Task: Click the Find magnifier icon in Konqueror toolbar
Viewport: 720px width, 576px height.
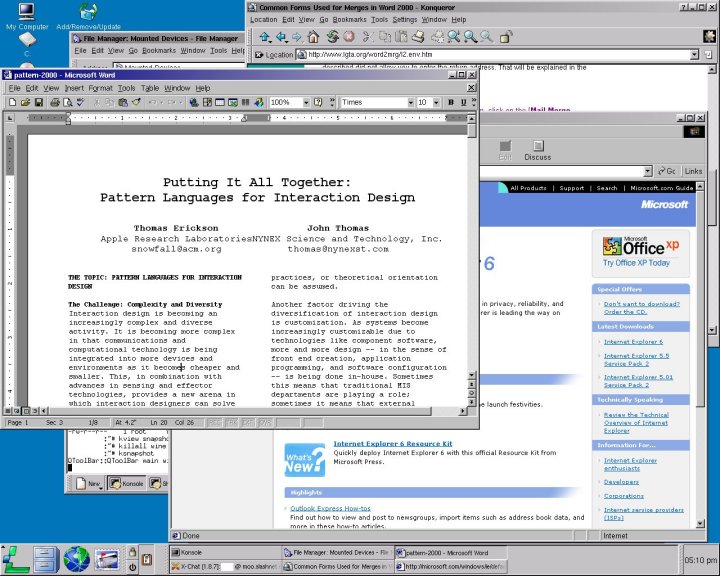Action: pyautogui.click(x=486, y=37)
